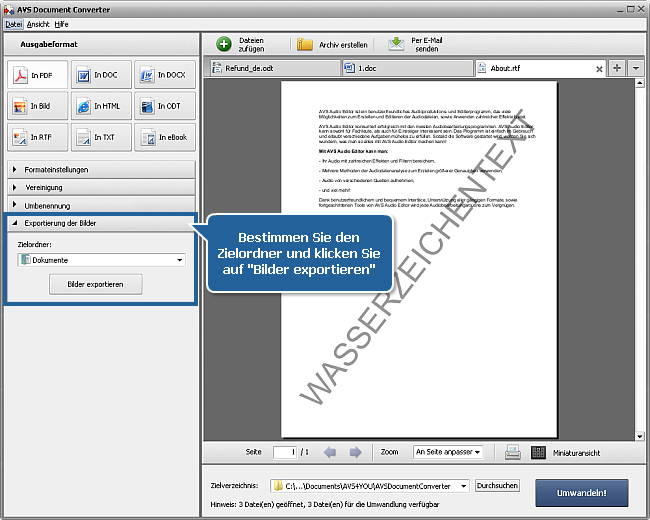Click the green Dateien zufügen plus icon
This screenshot has height=520, width=650.
point(224,44)
